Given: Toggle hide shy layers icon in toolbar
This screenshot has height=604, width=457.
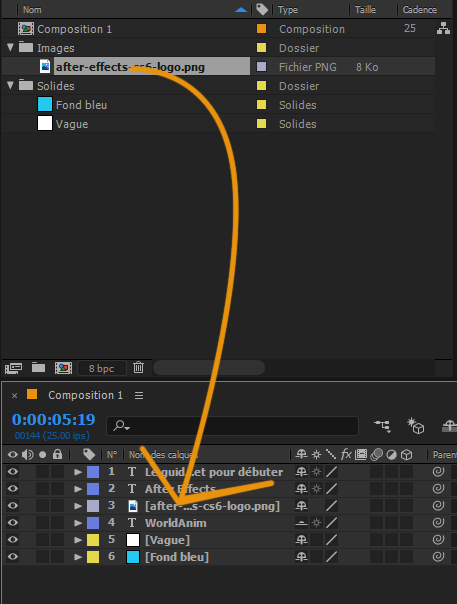Looking at the screenshot, I should pos(449,426).
